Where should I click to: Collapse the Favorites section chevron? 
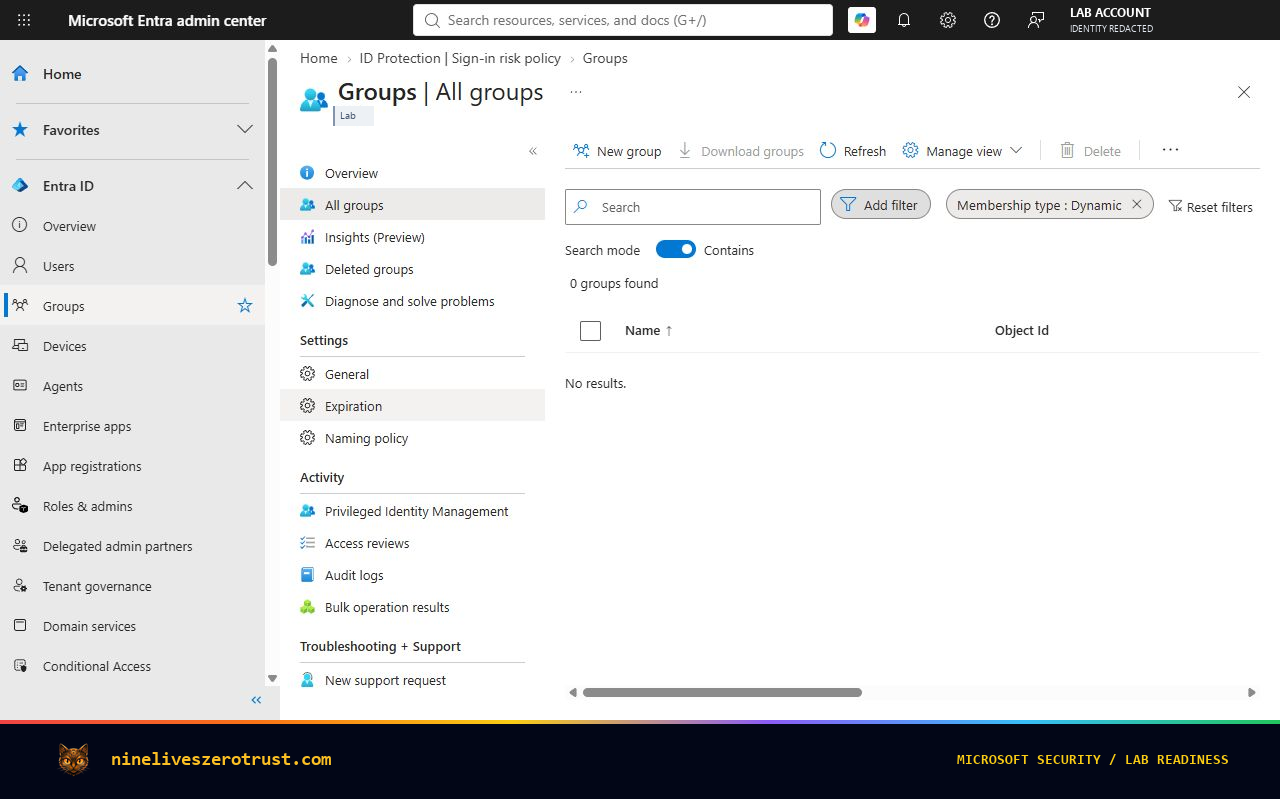coord(245,130)
